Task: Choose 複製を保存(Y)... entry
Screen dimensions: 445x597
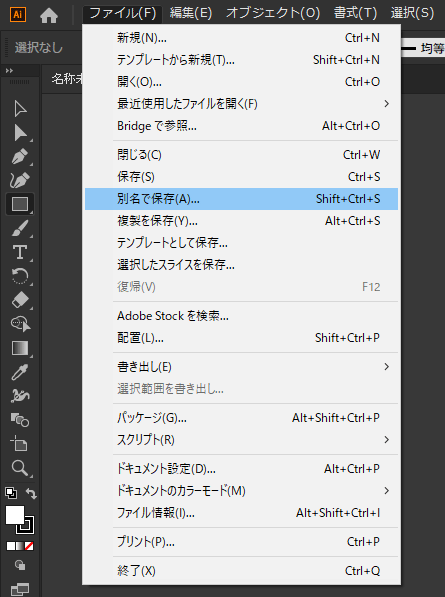Action: coord(241,221)
